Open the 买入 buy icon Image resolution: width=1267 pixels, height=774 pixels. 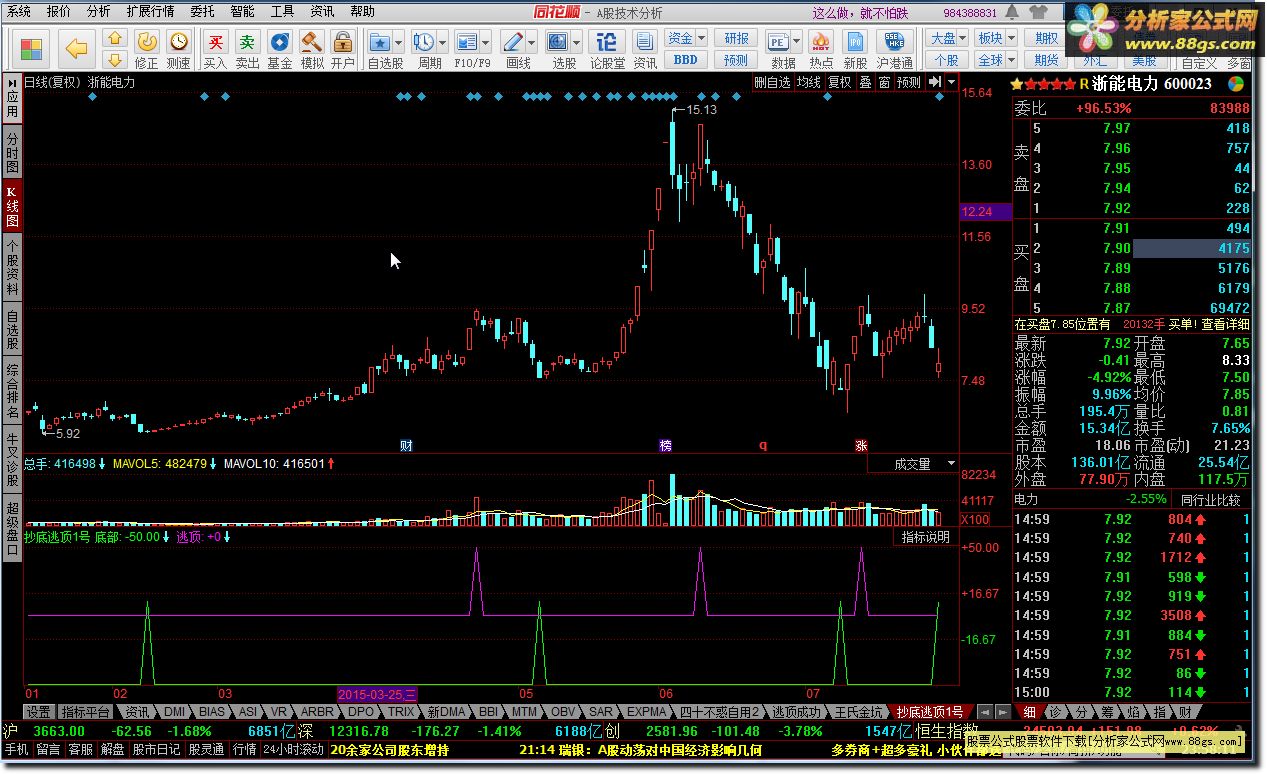click(215, 48)
